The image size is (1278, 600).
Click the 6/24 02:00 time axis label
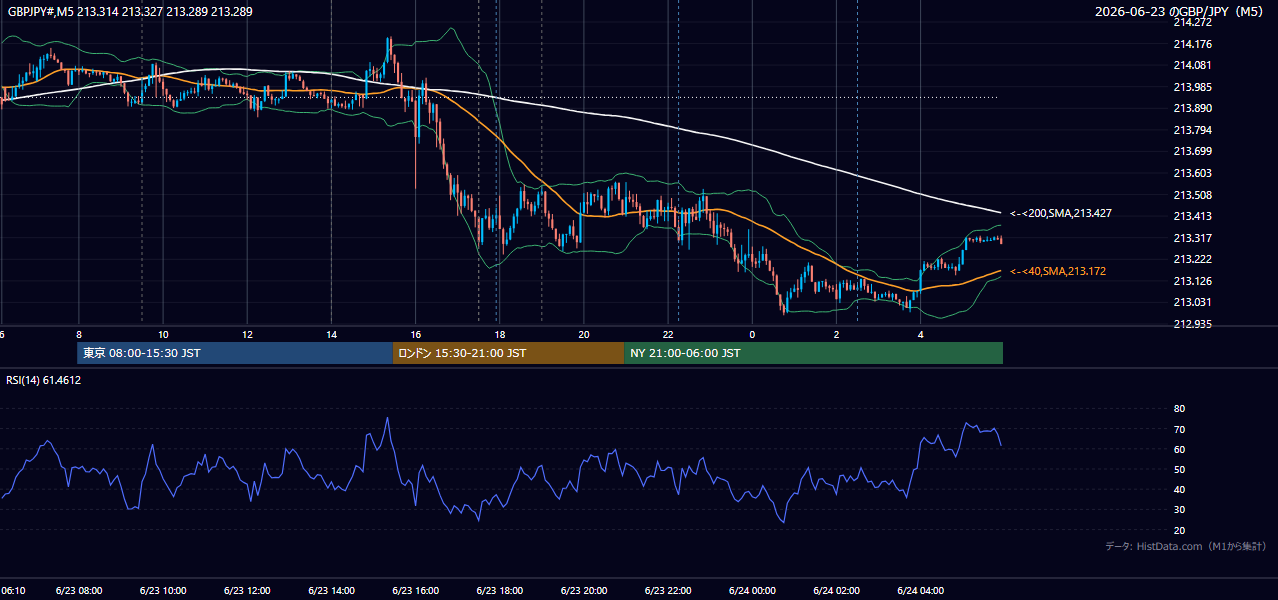pos(836,591)
